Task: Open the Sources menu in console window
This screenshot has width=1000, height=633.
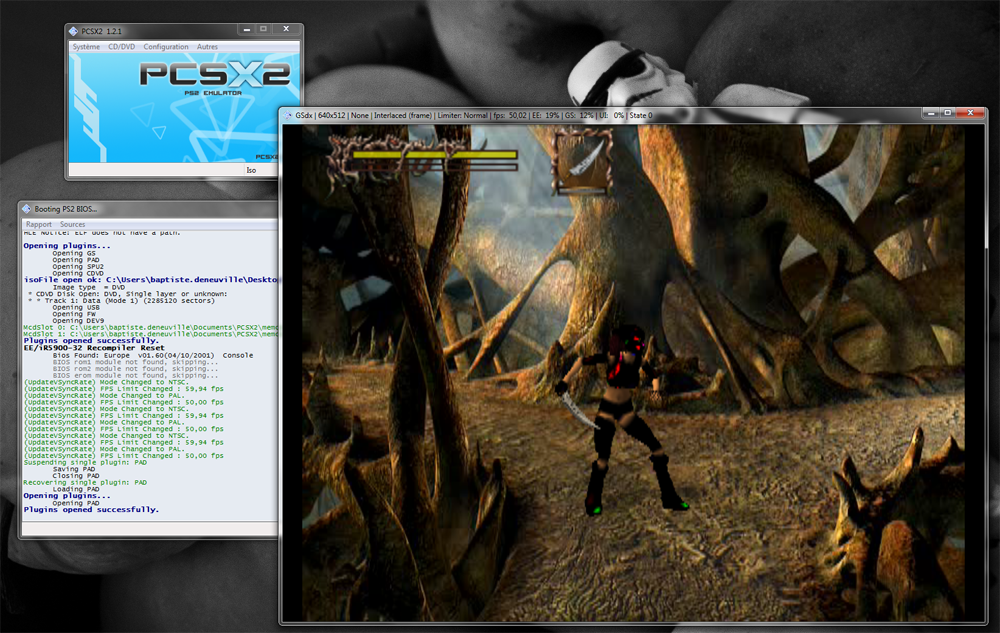Action: point(72,224)
